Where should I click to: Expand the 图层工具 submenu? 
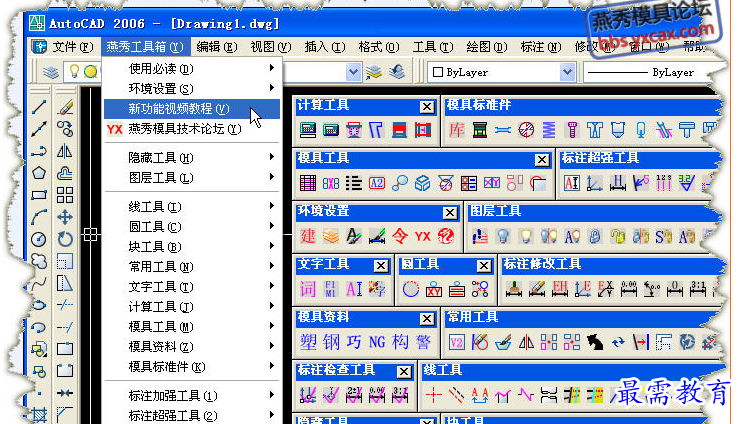click(192, 178)
